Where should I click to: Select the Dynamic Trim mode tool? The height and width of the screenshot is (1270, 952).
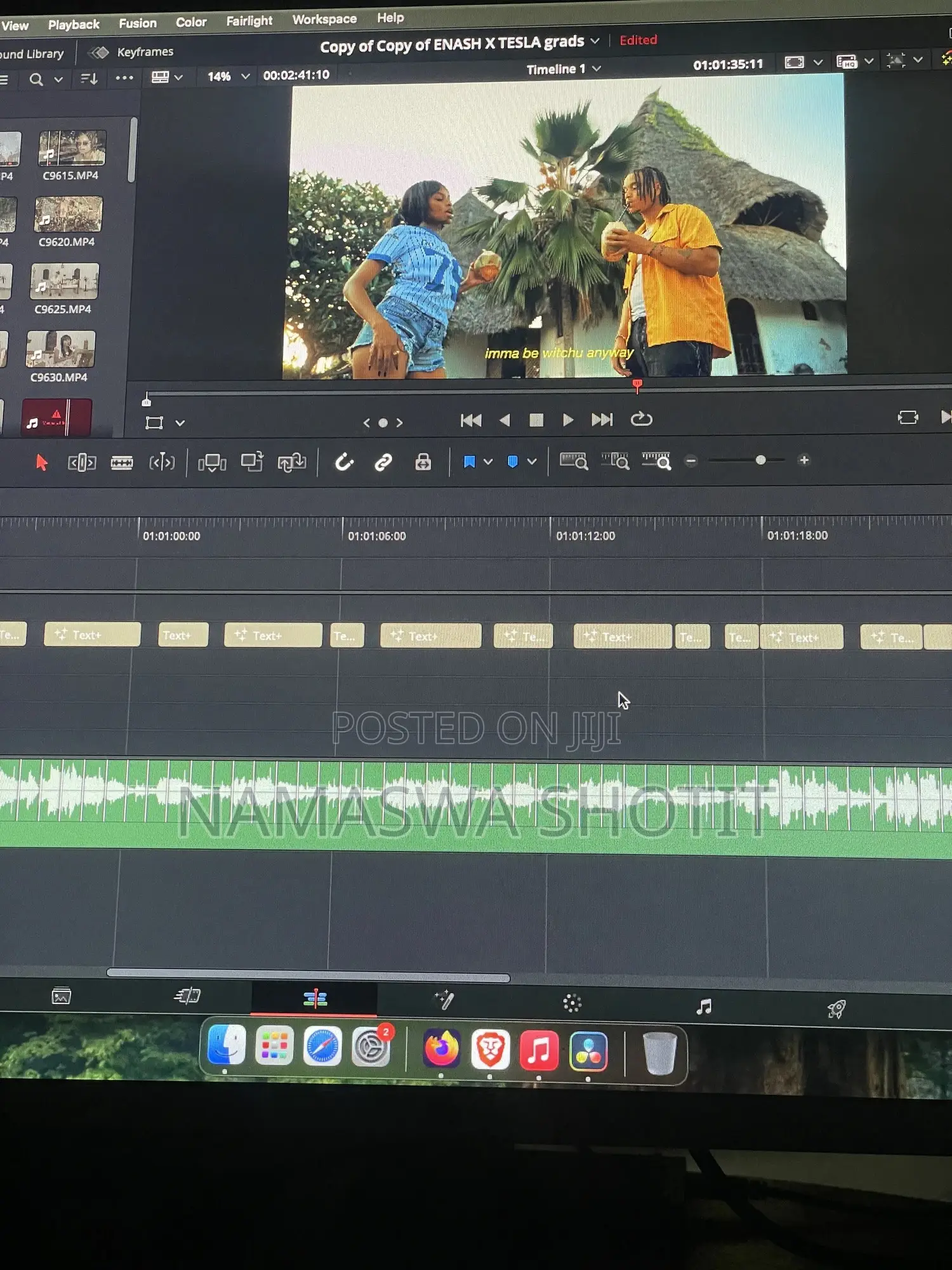pyautogui.click(x=122, y=462)
